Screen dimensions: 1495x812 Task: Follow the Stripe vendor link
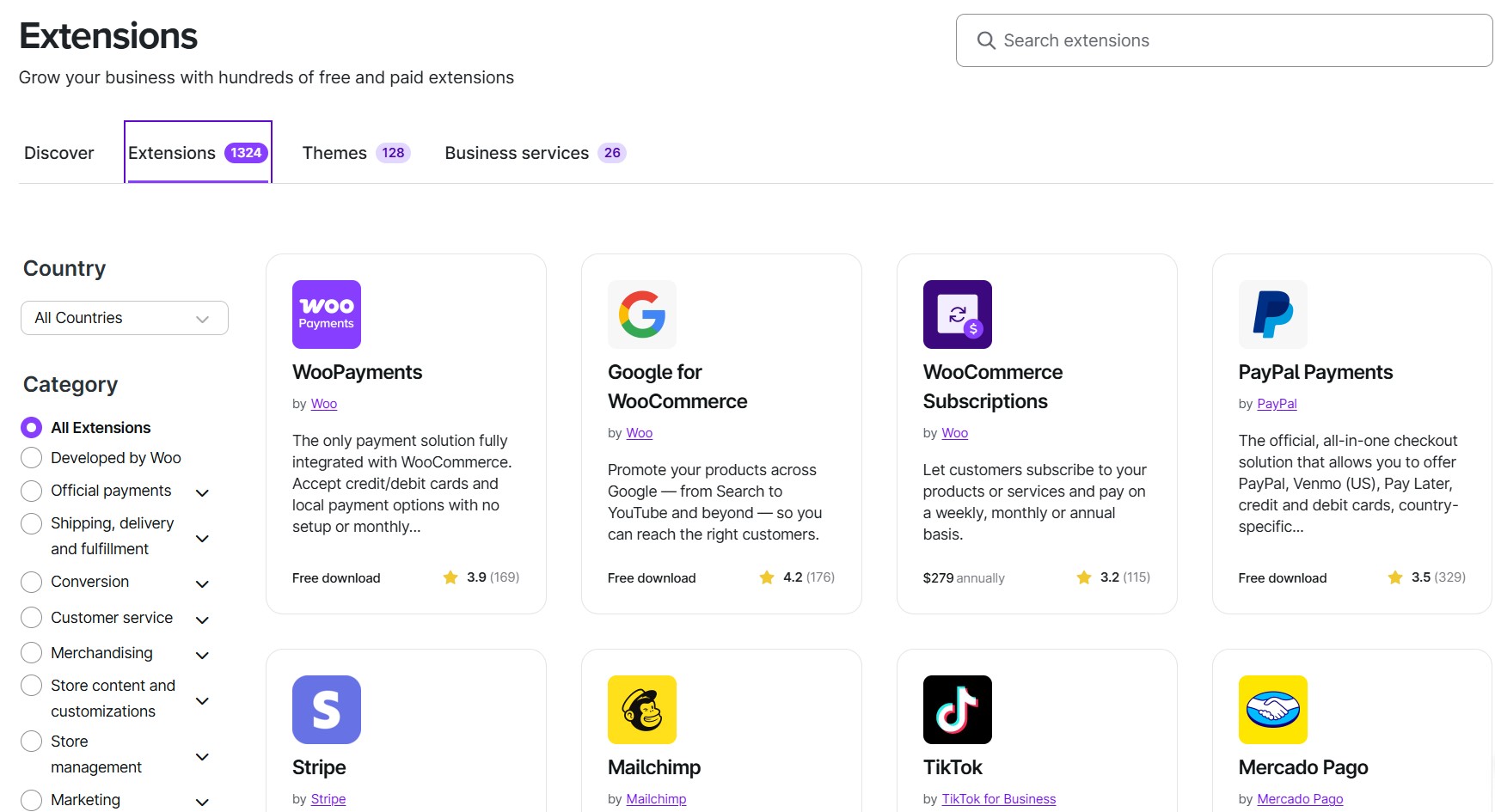(328, 799)
